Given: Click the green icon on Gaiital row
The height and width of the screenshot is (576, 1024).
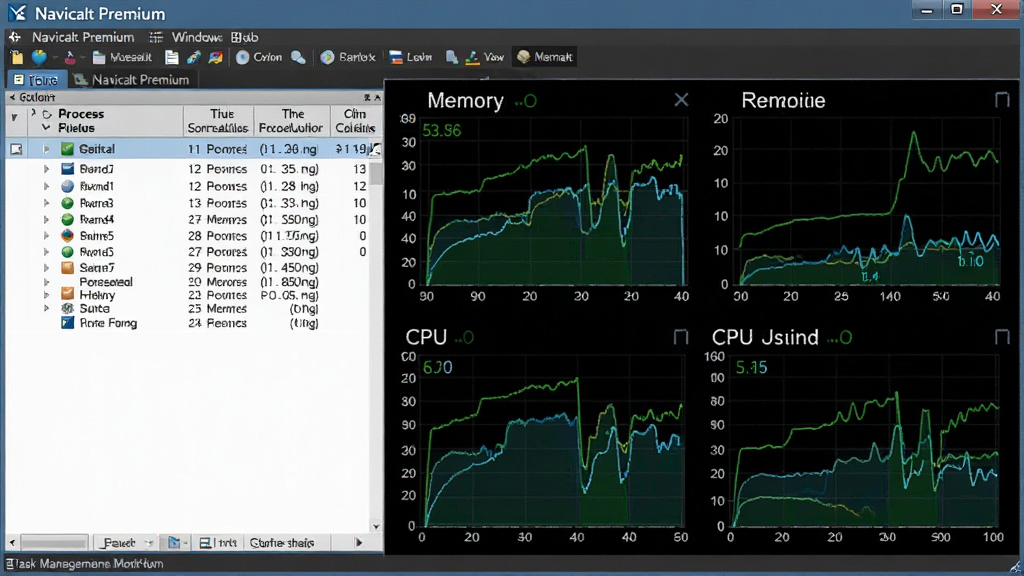Looking at the screenshot, I should pos(67,149).
